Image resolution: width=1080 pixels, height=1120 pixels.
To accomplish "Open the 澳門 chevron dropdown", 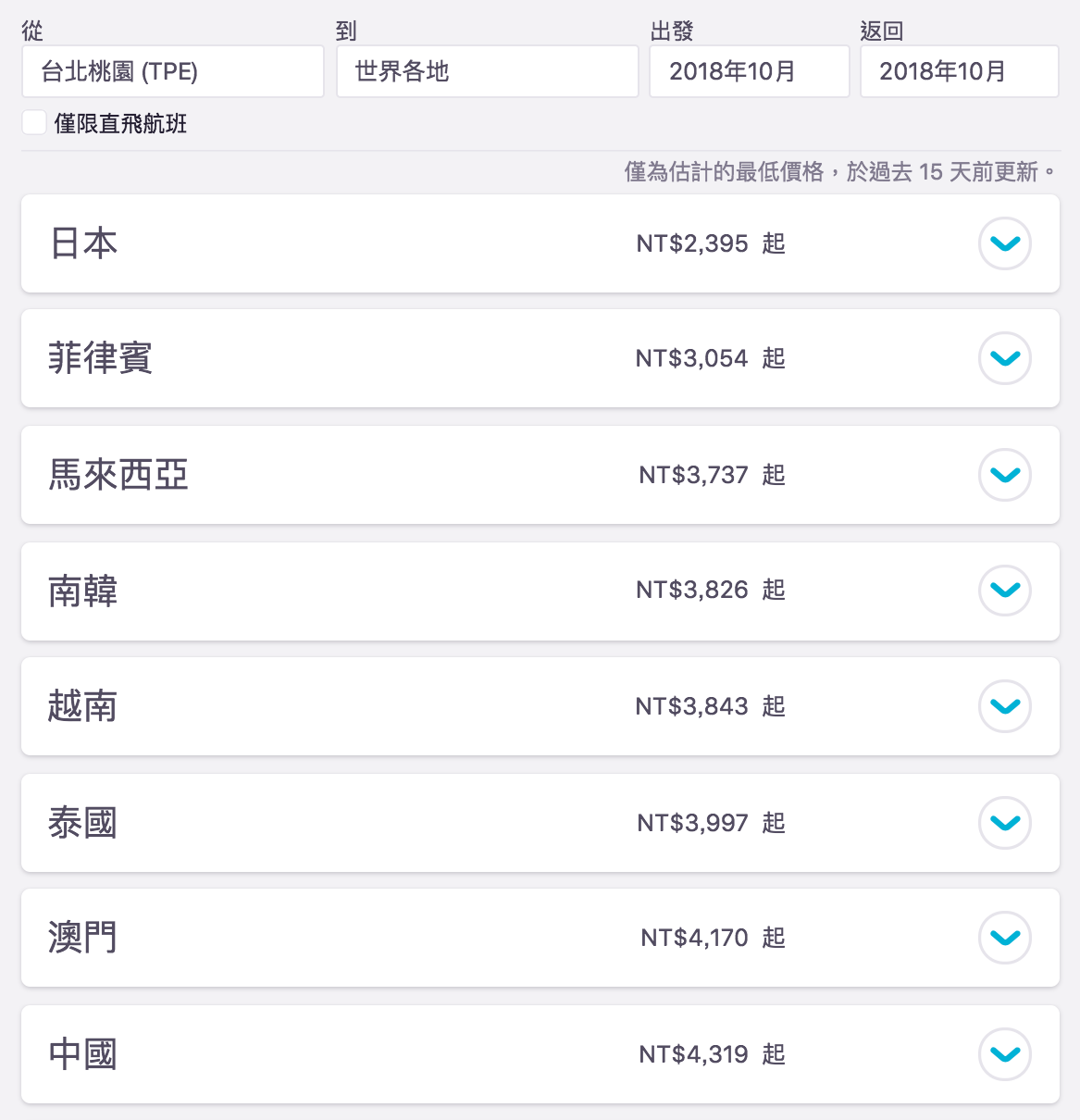I will 1004,938.
